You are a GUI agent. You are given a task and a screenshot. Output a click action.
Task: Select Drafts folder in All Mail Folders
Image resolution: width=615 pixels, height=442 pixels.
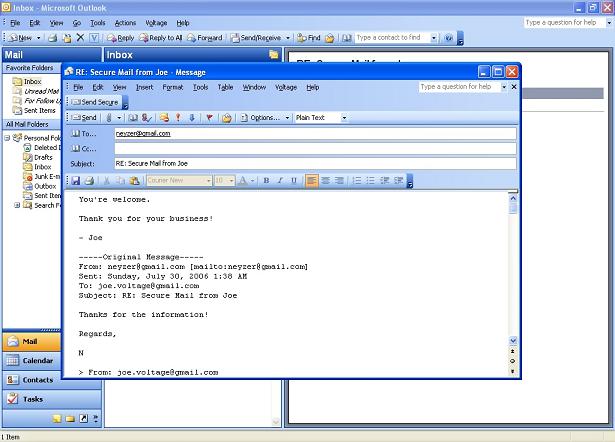(43, 157)
